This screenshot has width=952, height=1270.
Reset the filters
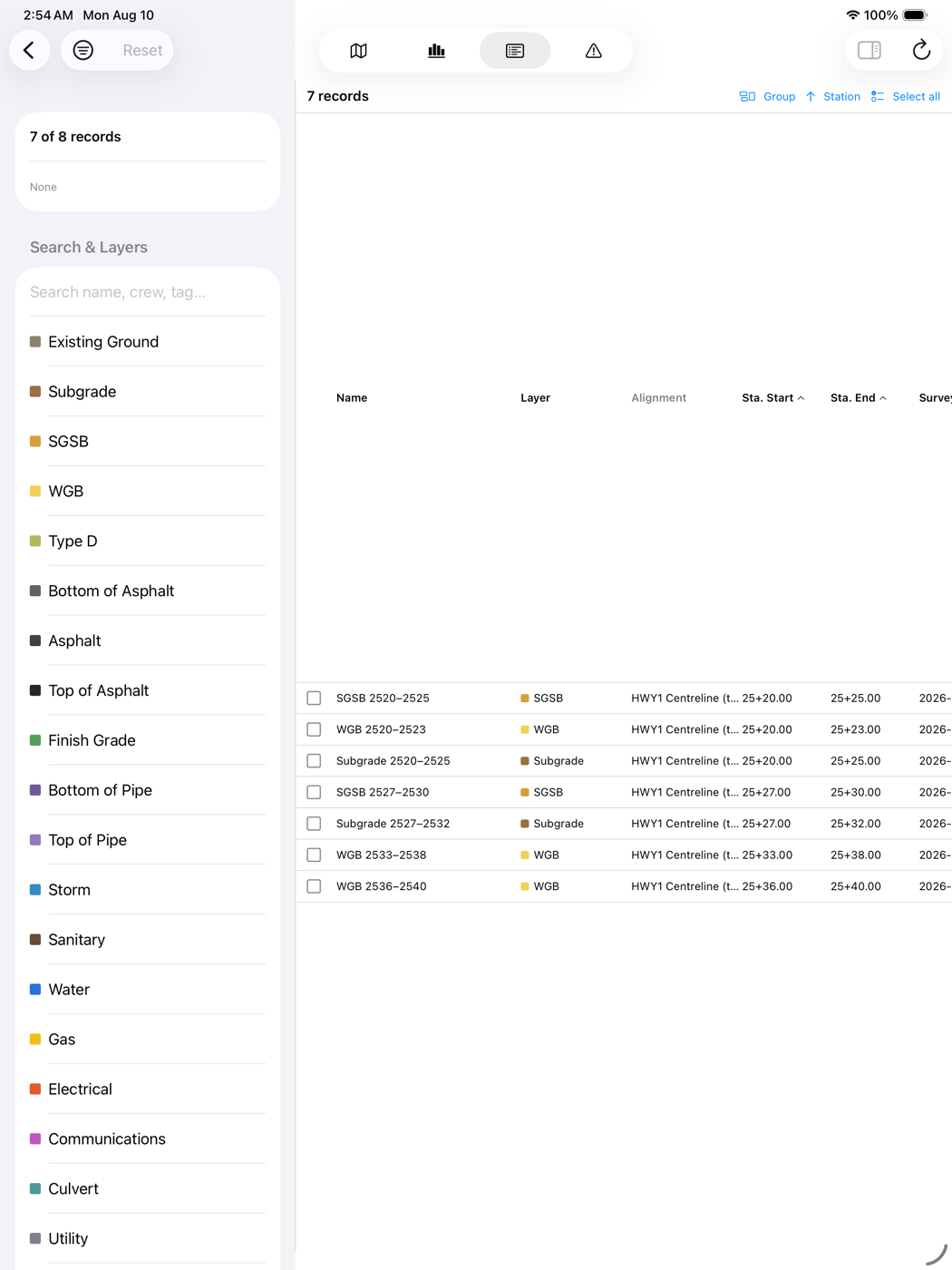(x=142, y=50)
